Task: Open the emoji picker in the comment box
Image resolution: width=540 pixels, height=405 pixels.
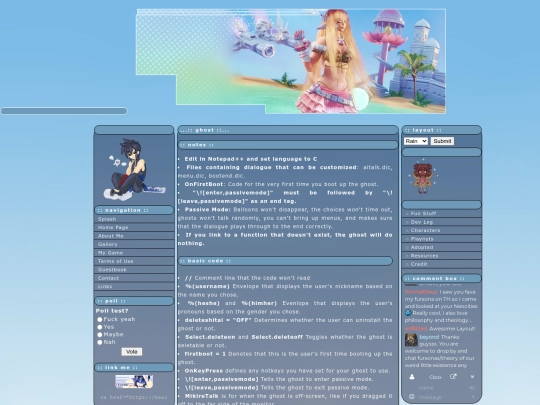Action: [x=412, y=397]
